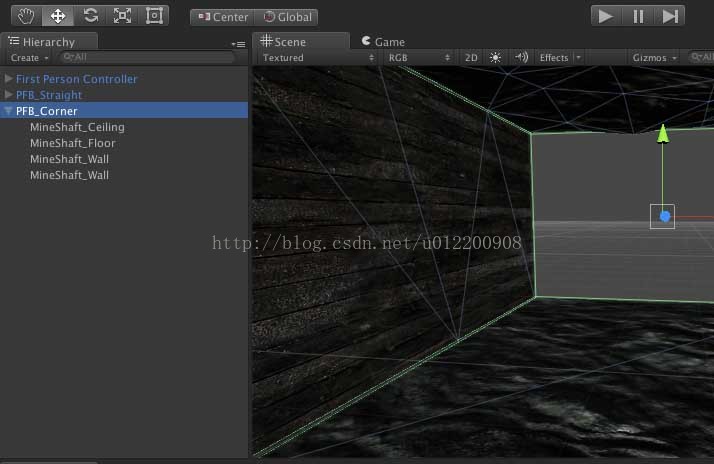Viewport: 714px width, 464px height.
Task: Select PFB_Straight in Hierarchy
Action: click(x=49, y=95)
